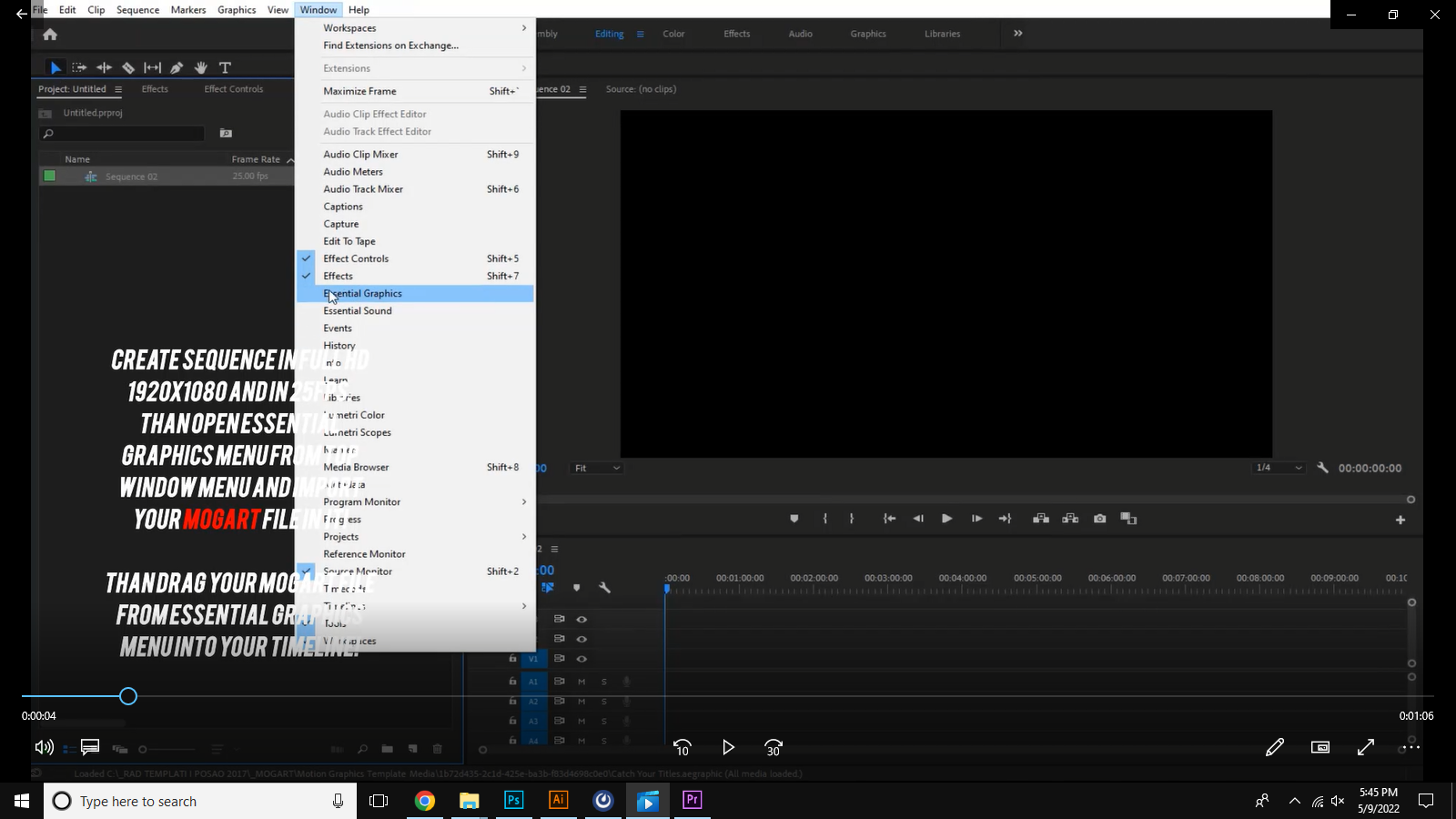This screenshot has height=819, width=1456.
Task: Choose Essential Graphics from Window menu
Action: [x=415, y=294]
